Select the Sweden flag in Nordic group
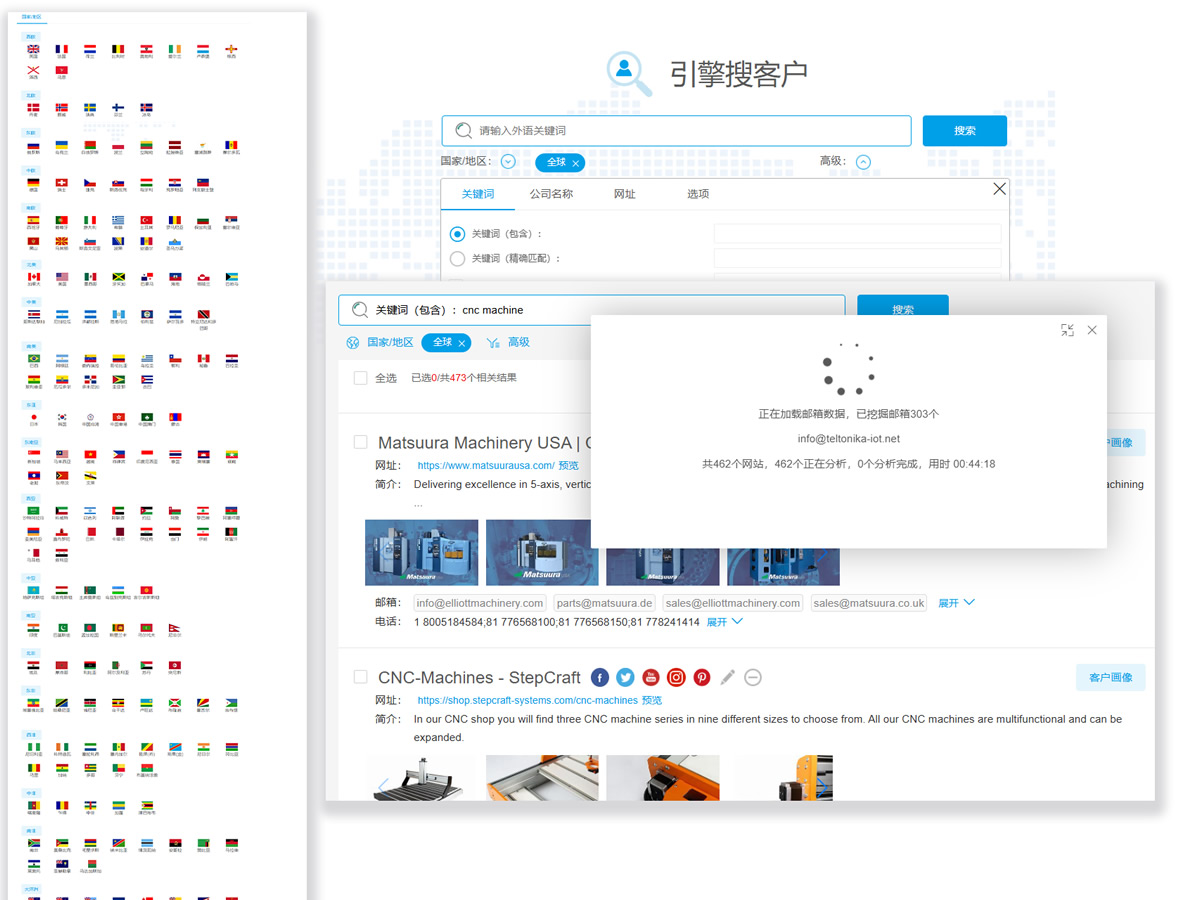This screenshot has height=900, width=1200. point(90,107)
